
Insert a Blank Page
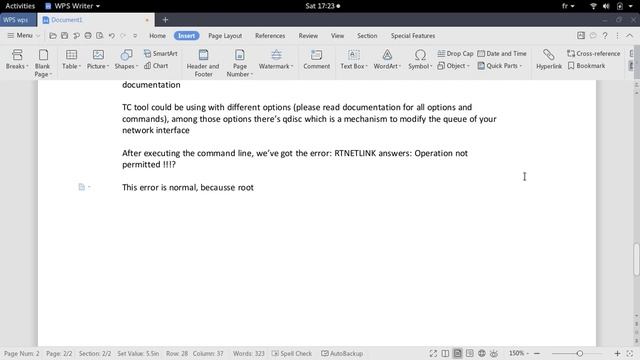[x=43, y=63]
